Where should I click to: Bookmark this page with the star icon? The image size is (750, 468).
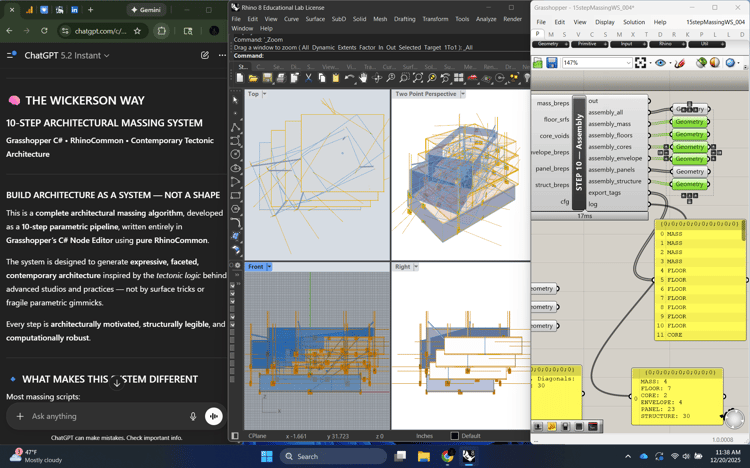pos(137,31)
